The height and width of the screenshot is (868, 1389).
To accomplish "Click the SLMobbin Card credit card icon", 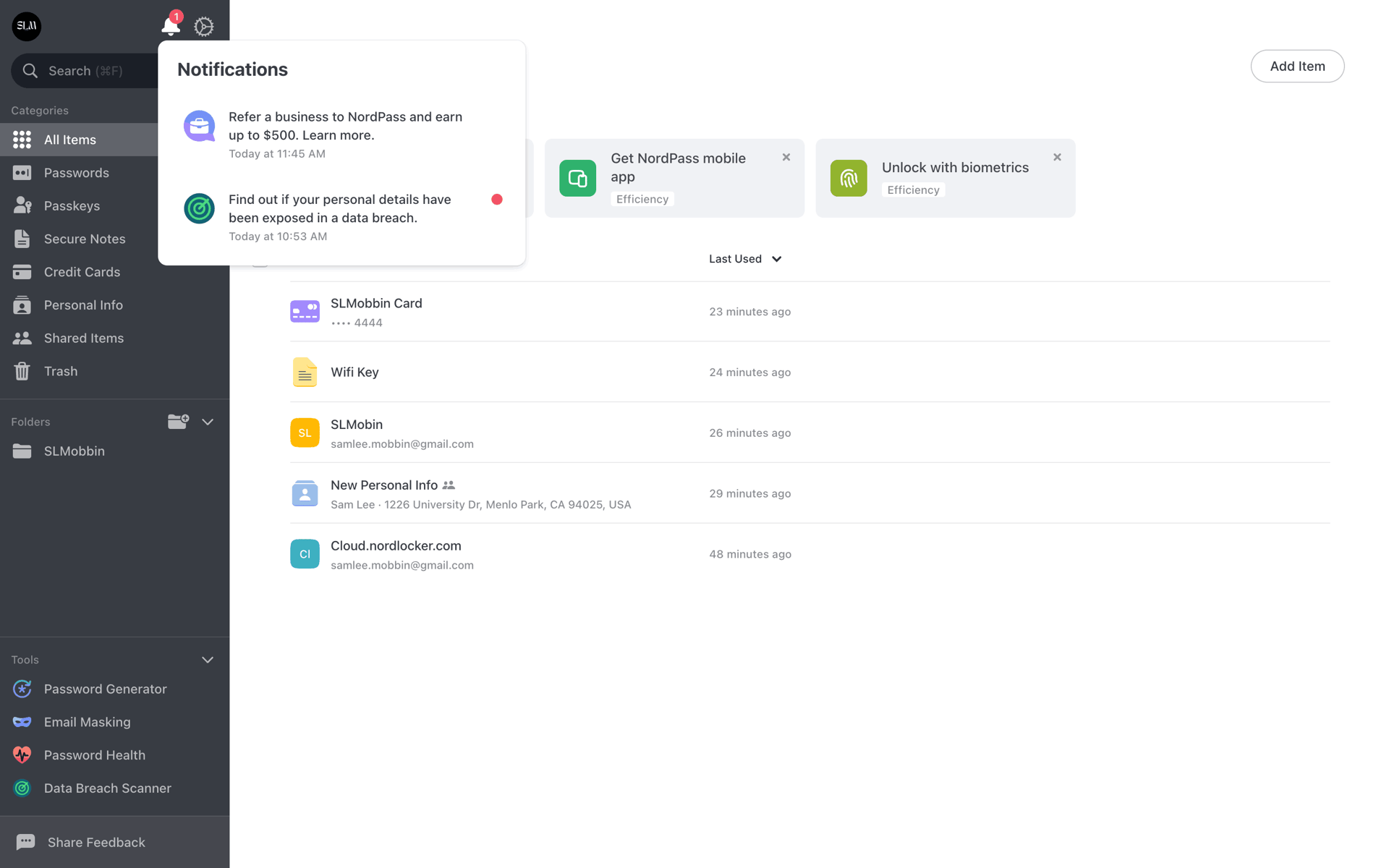I will (305, 312).
